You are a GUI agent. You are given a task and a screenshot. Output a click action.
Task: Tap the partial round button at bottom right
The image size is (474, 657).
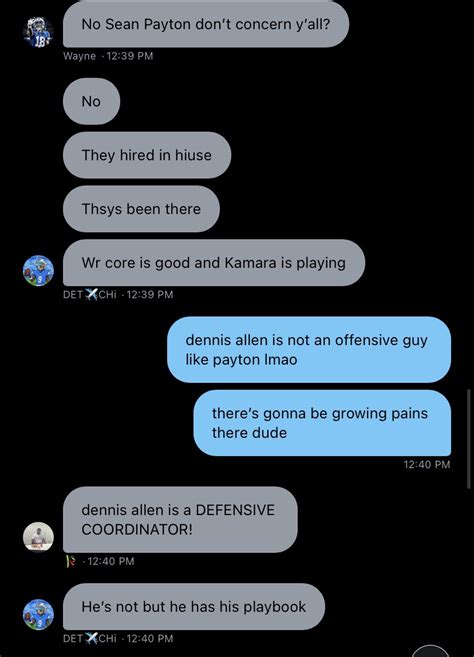point(430,651)
